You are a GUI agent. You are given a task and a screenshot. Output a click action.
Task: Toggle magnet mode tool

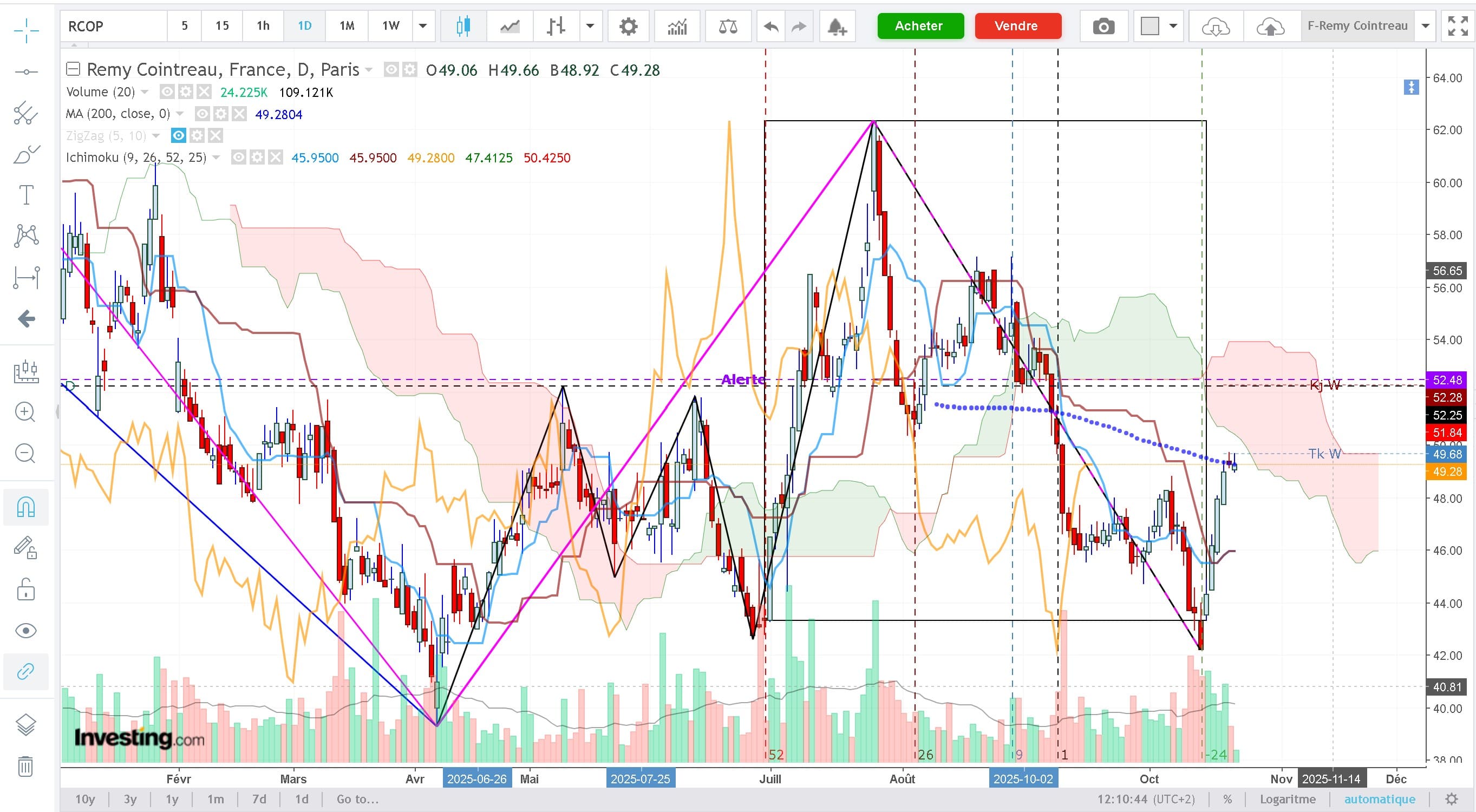(26, 507)
